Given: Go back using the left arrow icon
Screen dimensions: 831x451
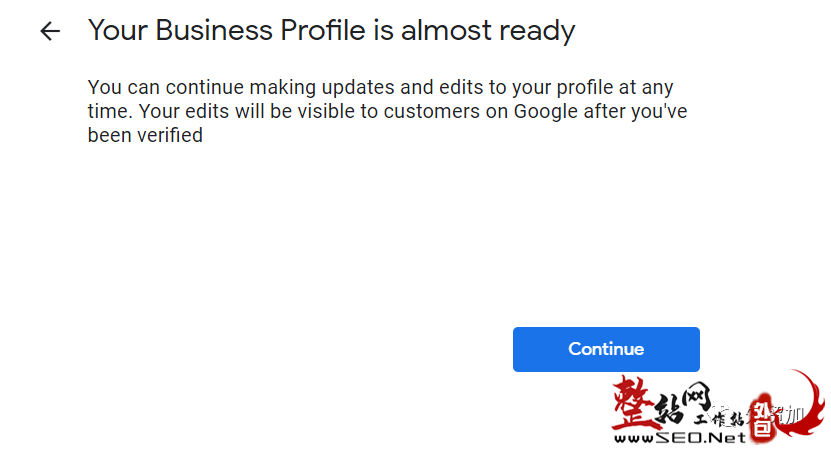Looking at the screenshot, I should 50,31.
